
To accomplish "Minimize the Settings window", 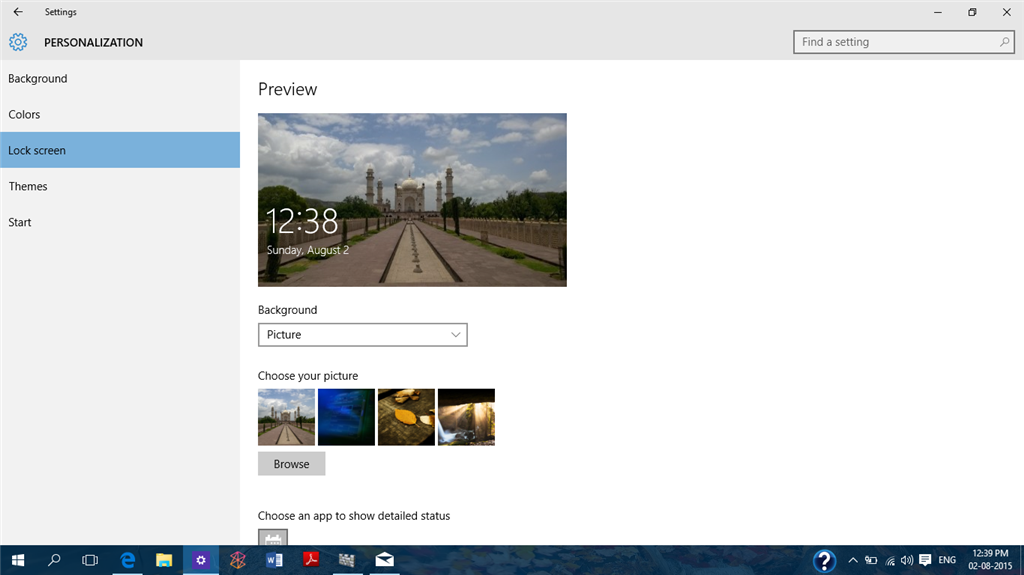I will tap(938, 12).
